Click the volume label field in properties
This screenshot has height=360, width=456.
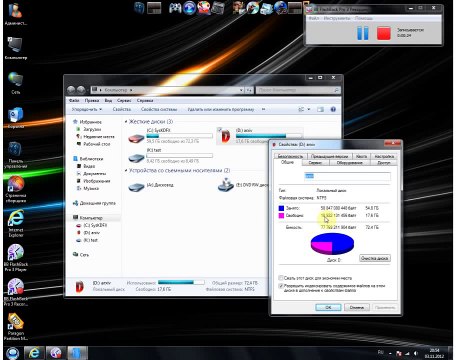tap(347, 176)
